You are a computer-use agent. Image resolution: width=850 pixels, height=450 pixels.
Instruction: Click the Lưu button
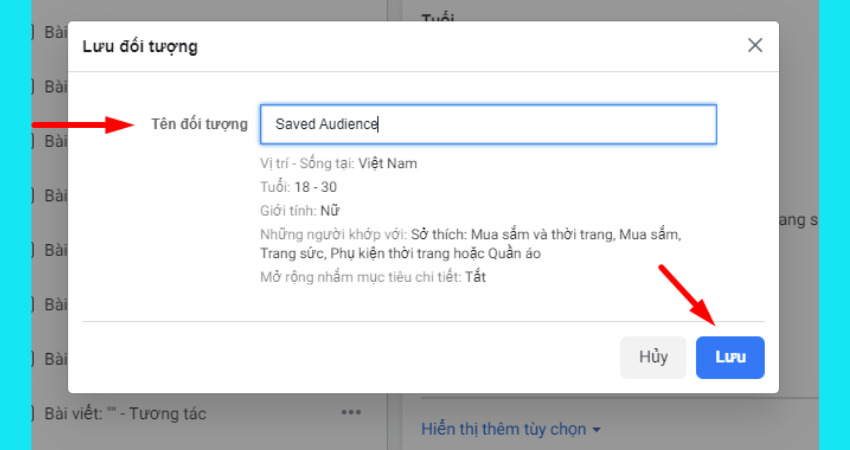click(730, 357)
